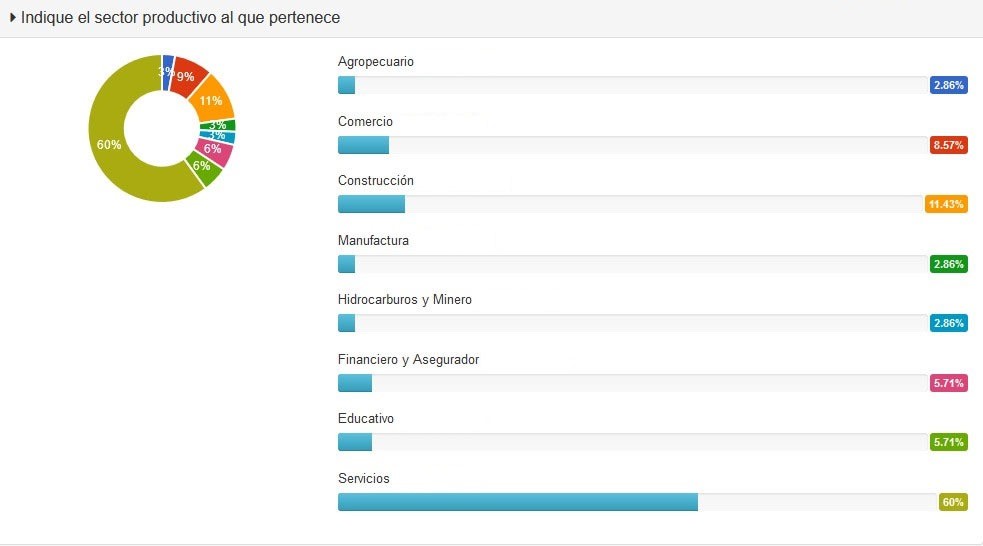Viewport: 983px width, 546px height.
Task: Click the Educativo 5.71% green badge
Action: tap(948, 442)
